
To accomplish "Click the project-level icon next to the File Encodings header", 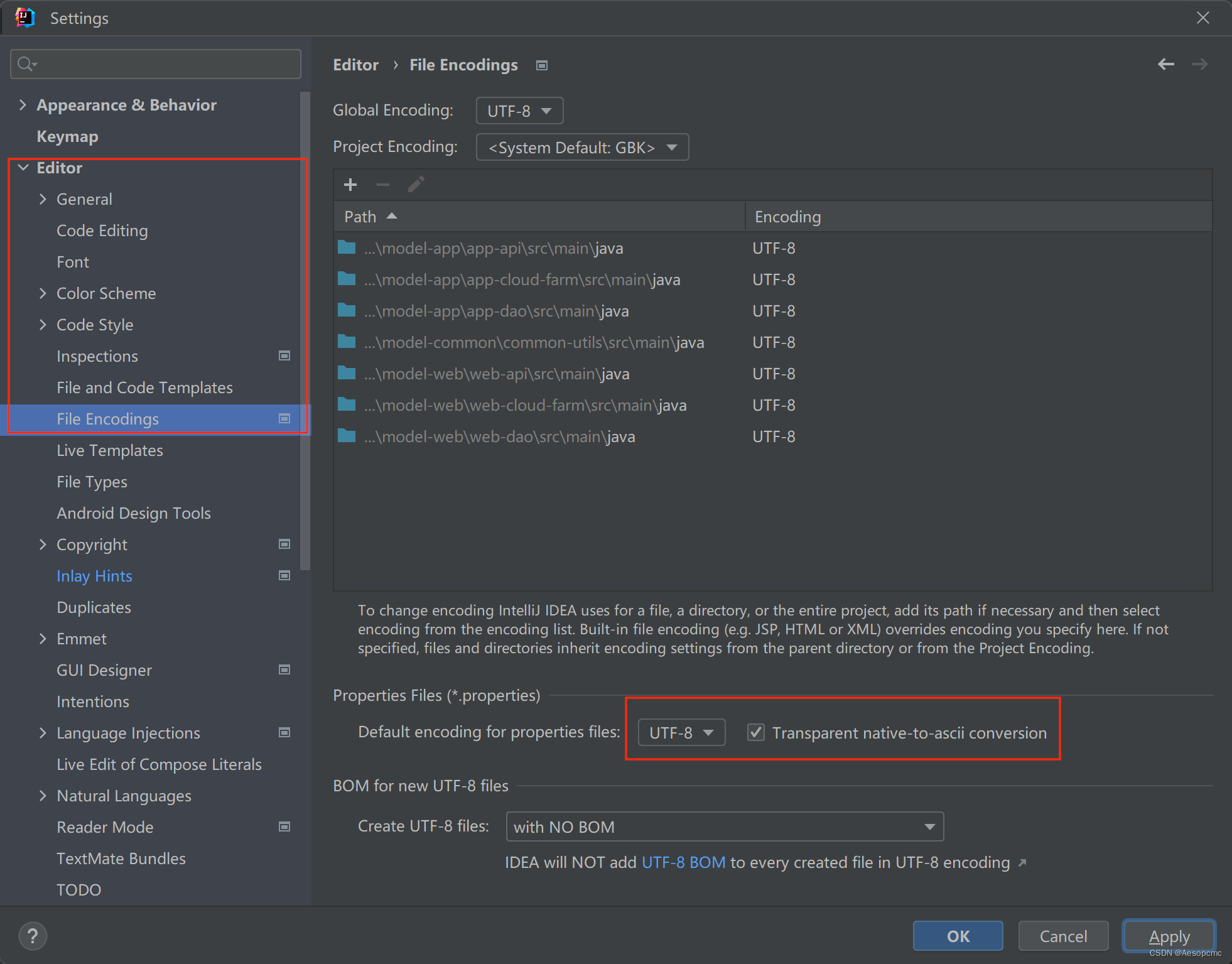I will click(542, 65).
